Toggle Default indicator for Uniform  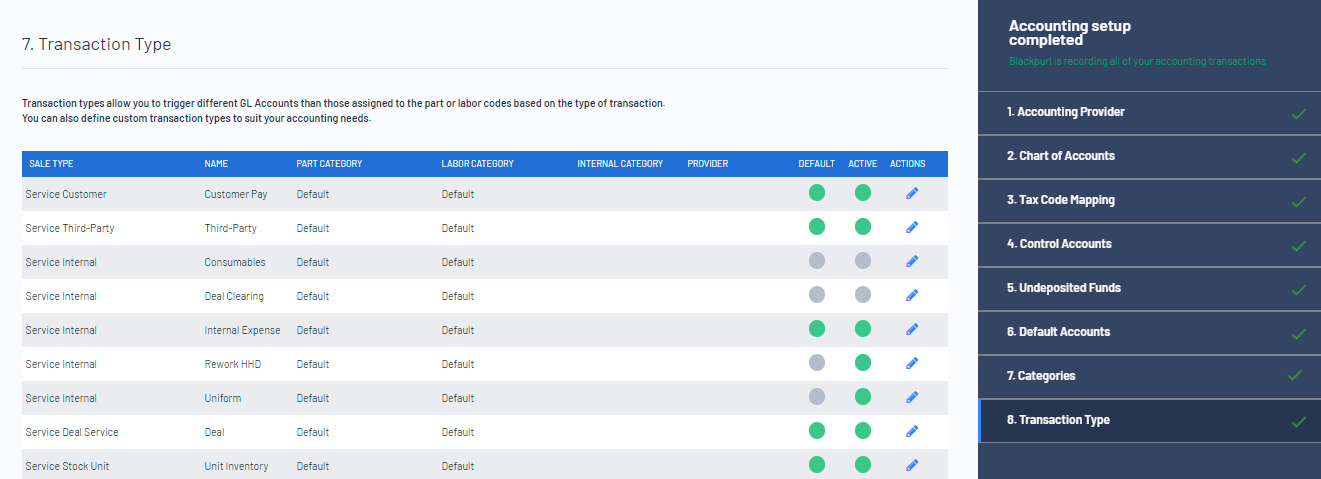[817, 397]
